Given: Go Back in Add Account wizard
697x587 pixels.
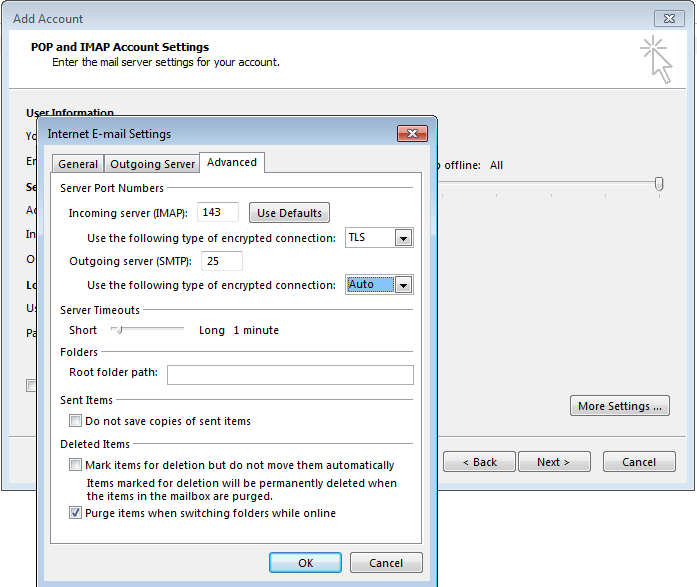Looking at the screenshot, I should pos(480,462).
